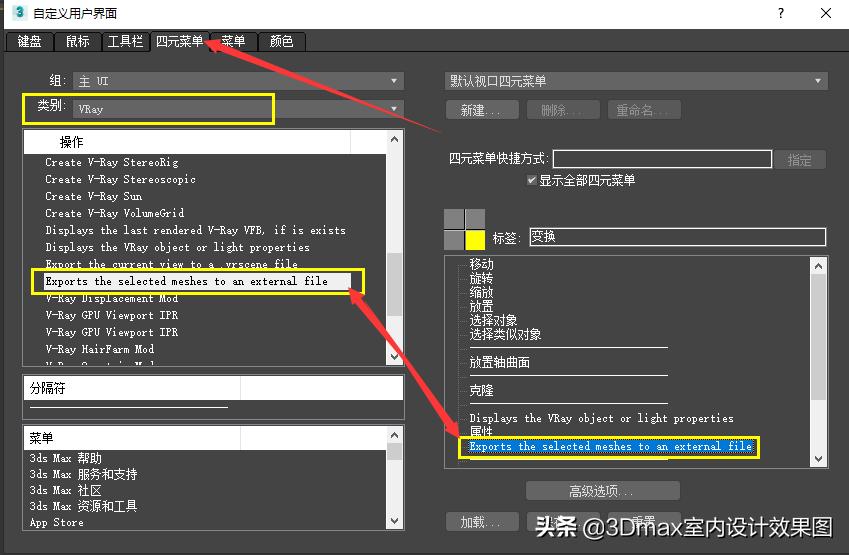Toggle the 显示全部四元菜单 checkbox
This screenshot has height=555, width=849.
[532, 180]
